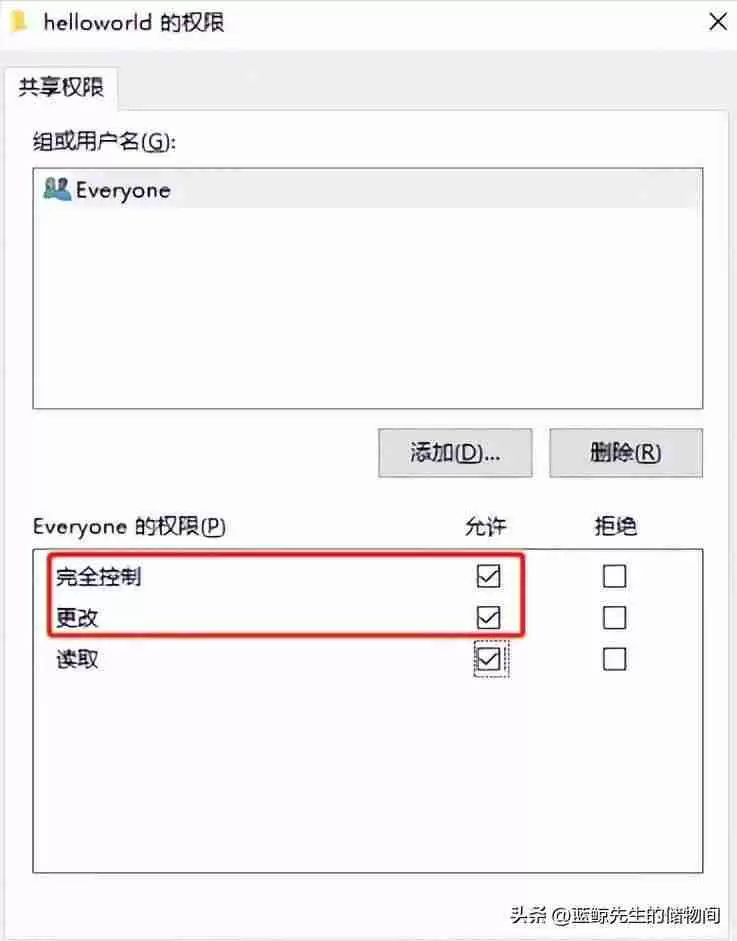737x941 pixels.
Task: Click the 允许 column header
Action: [x=487, y=526]
